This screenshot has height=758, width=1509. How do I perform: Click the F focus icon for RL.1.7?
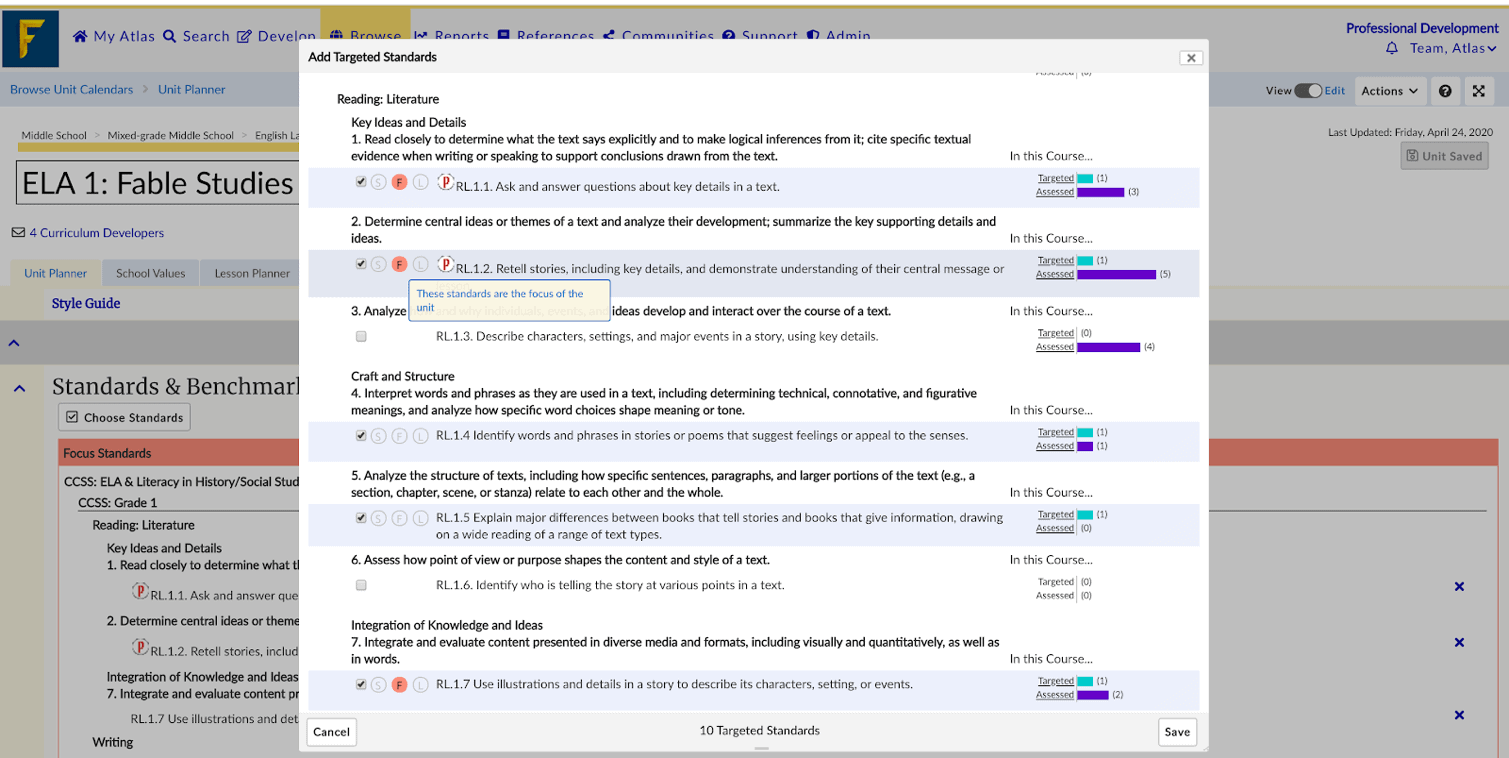click(x=399, y=685)
